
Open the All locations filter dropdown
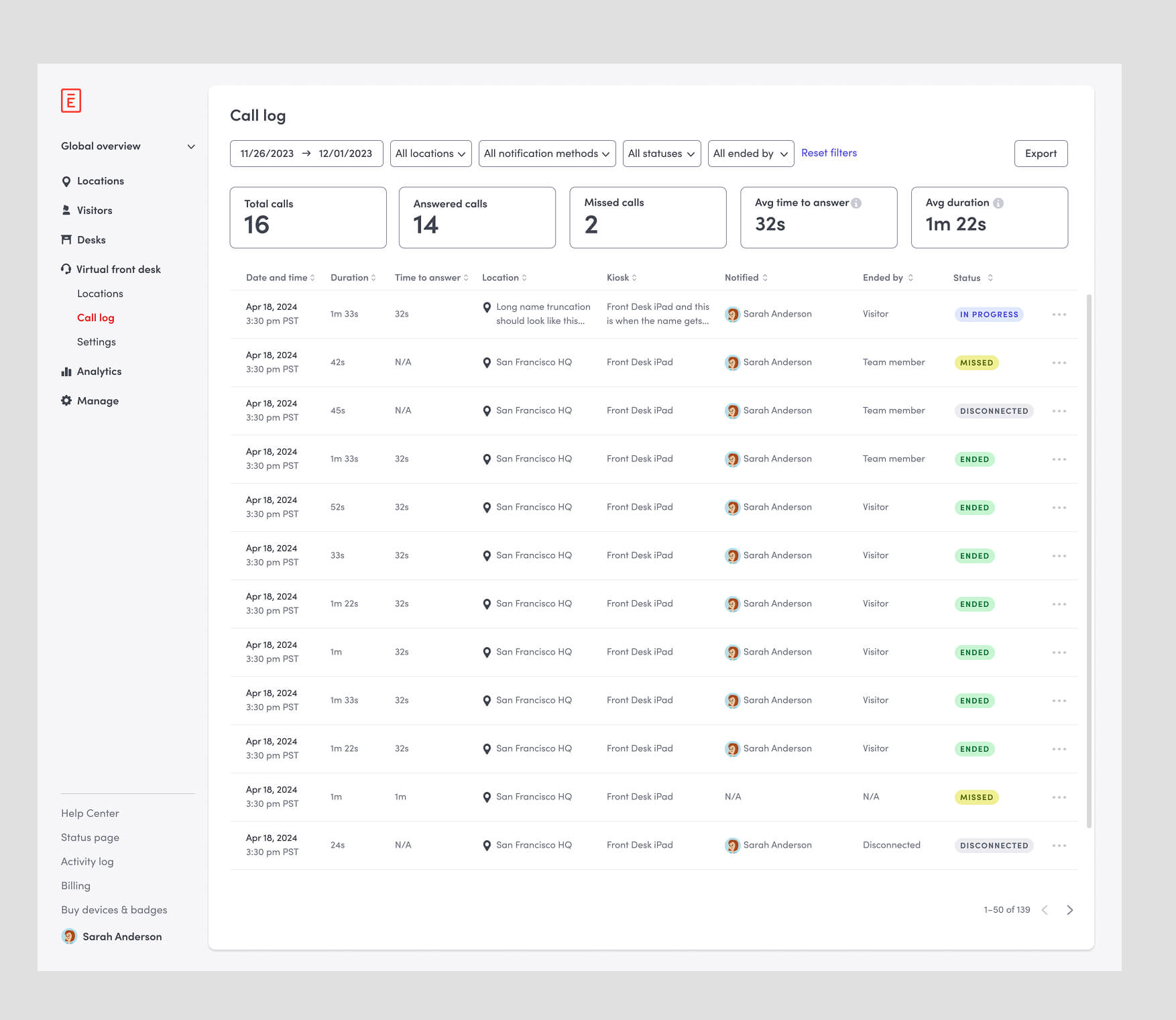(430, 154)
